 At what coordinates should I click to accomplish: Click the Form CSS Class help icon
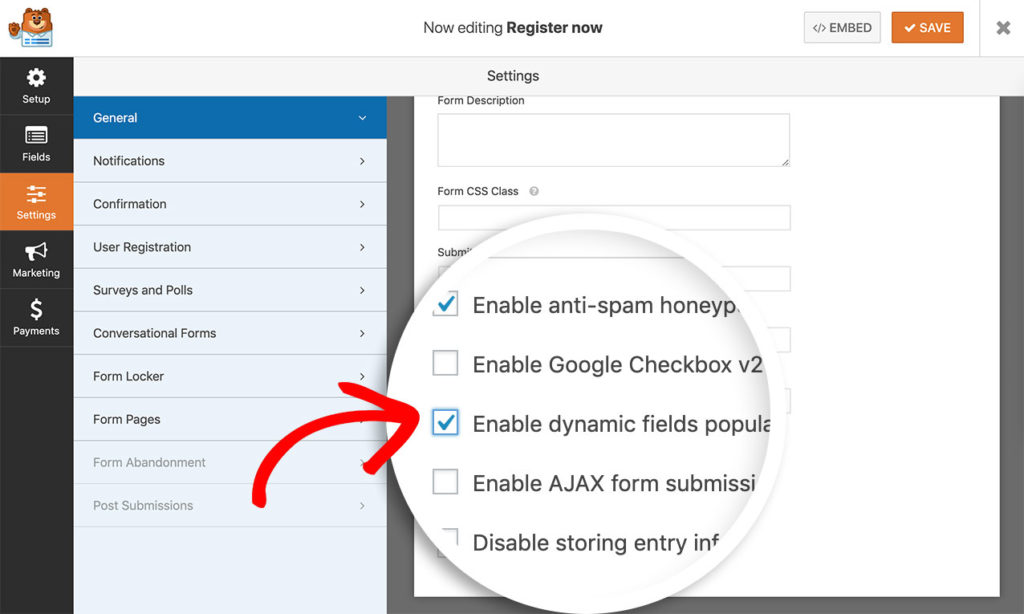(534, 191)
